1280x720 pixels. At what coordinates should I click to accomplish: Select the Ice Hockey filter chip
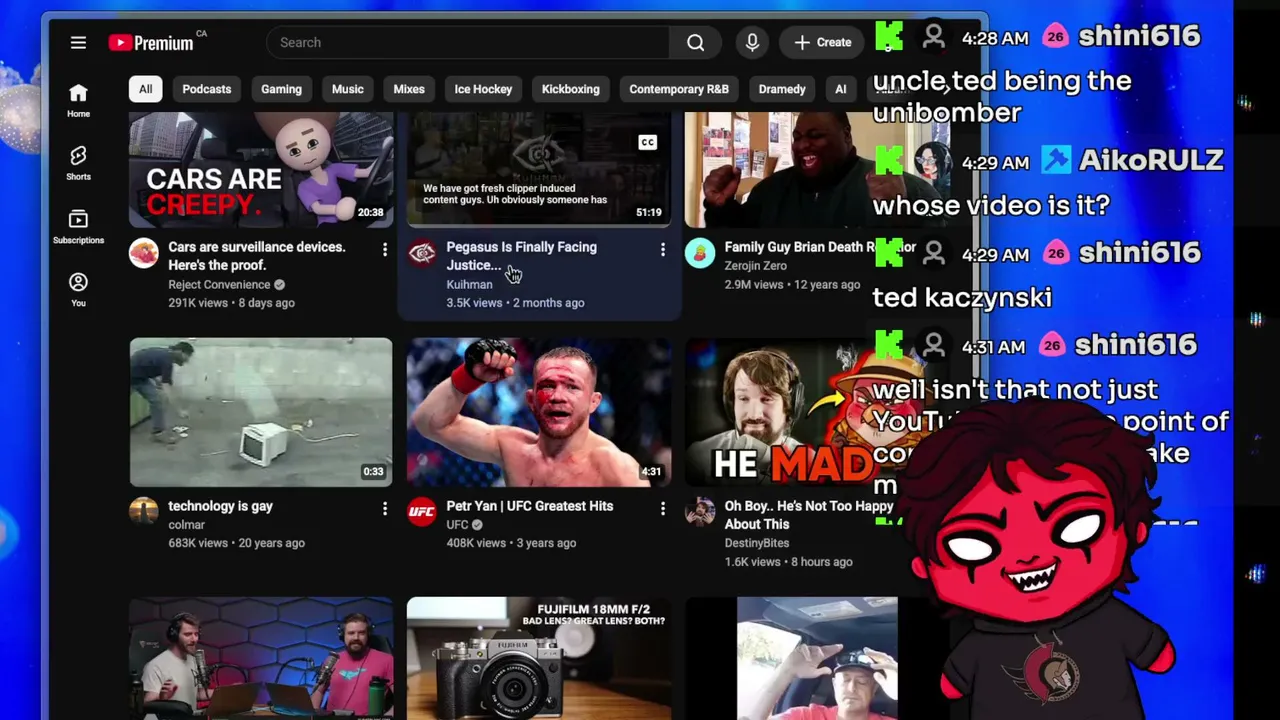(483, 89)
